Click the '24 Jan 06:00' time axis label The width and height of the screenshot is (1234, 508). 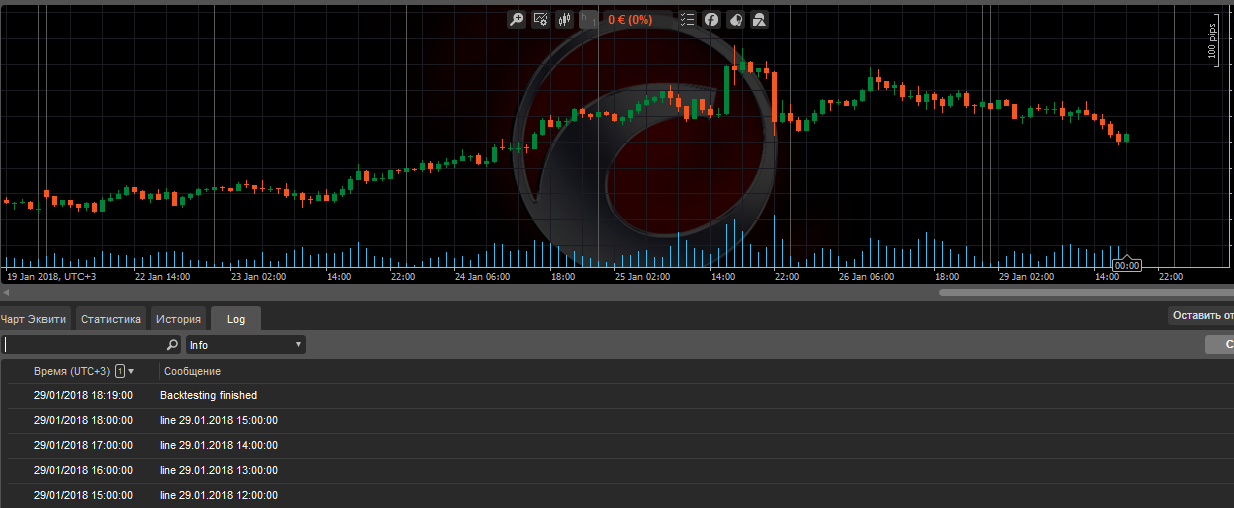coord(482,276)
